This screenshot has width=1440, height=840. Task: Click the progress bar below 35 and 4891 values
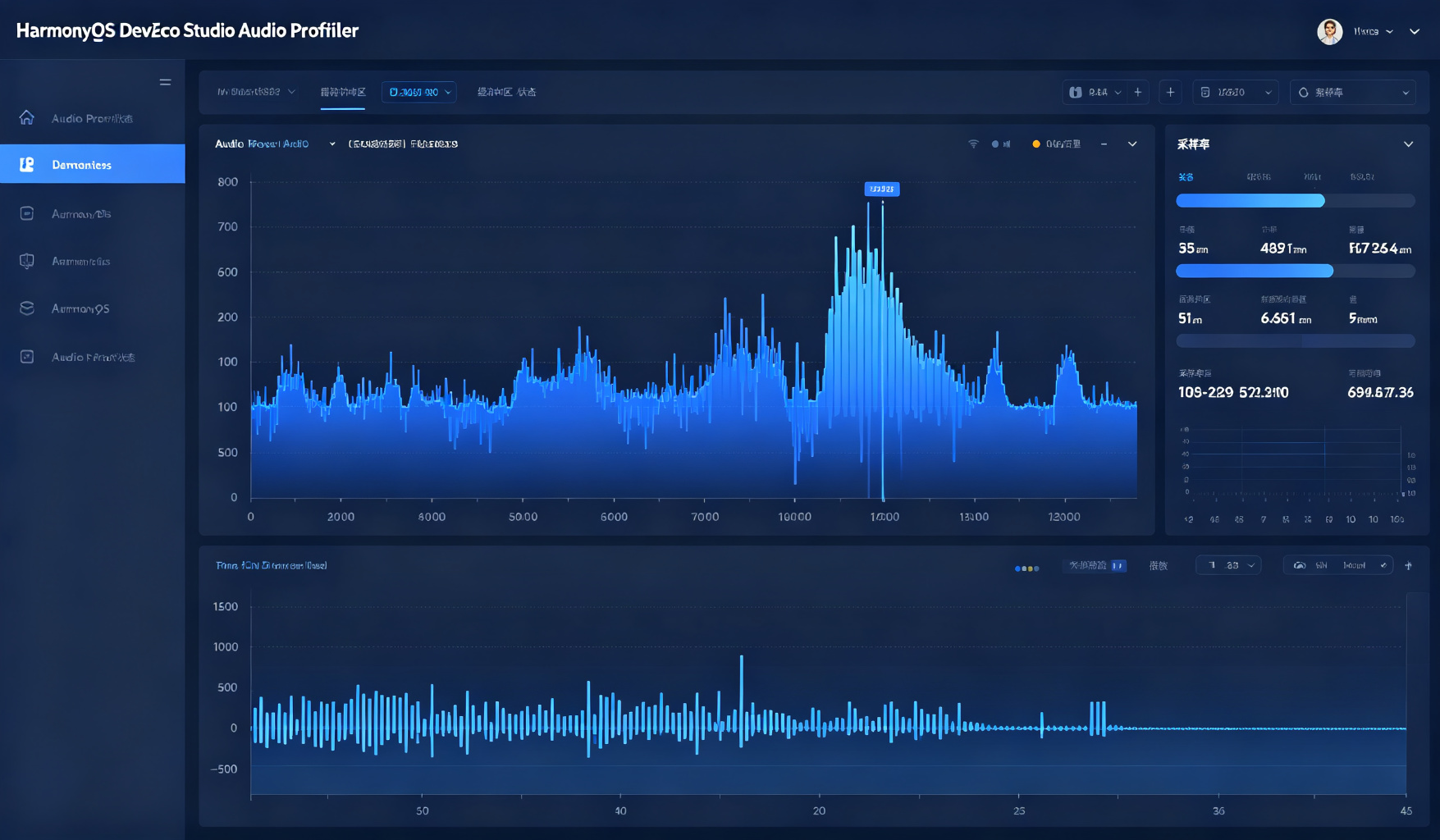[x=1296, y=271]
